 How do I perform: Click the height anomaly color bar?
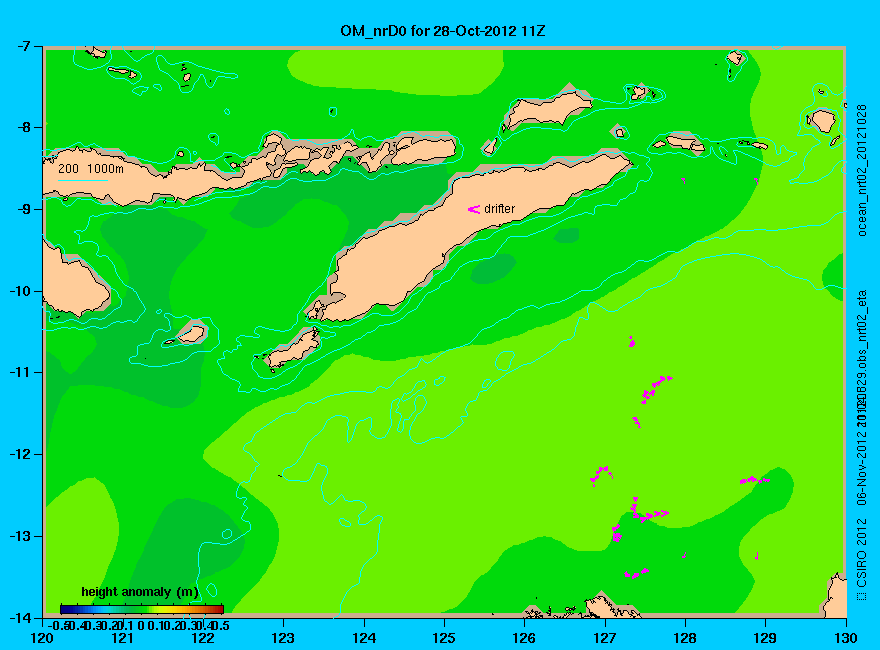coord(142,609)
